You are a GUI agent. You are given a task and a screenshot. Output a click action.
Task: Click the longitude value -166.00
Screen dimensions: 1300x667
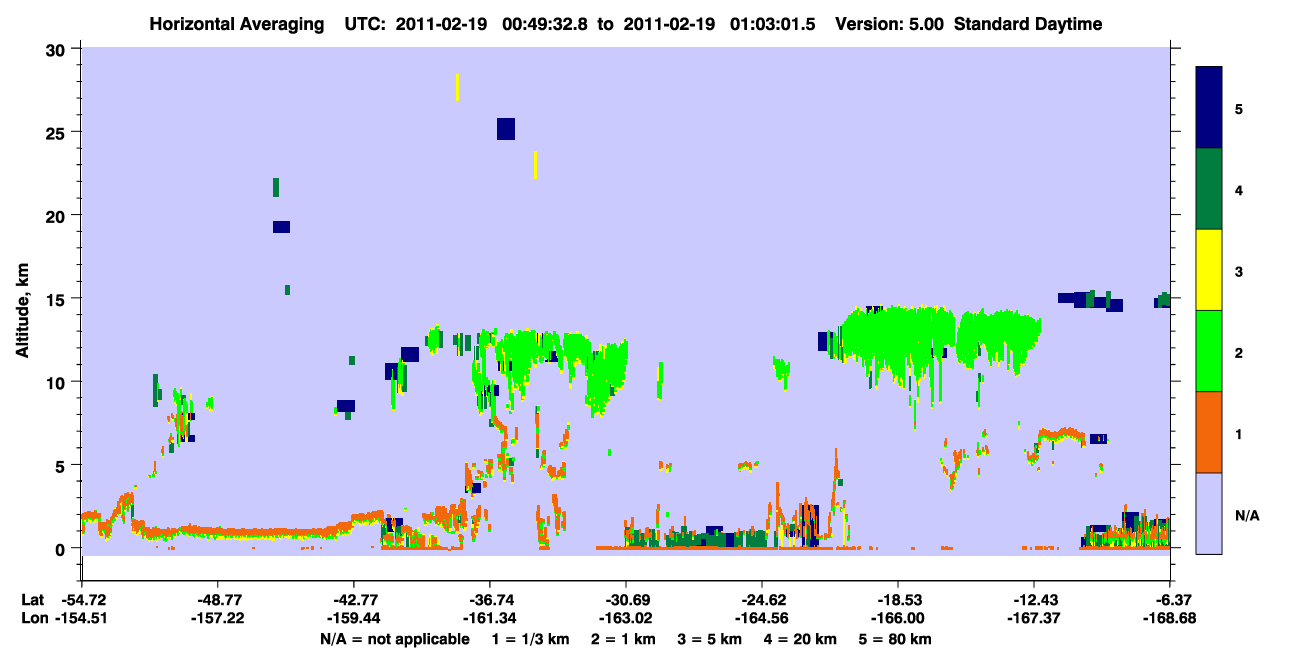(x=899, y=618)
